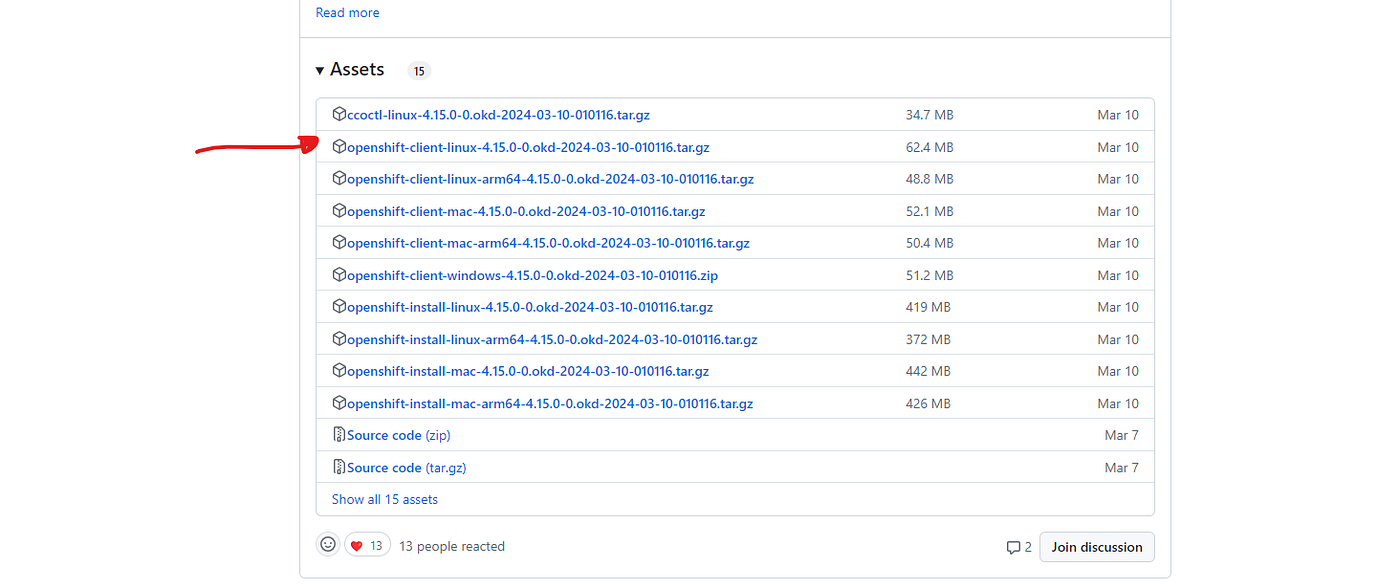1400x587 pixels.
Task: Click the 419 MB size value
Action: pyautogui.click(x=928, y=307)
